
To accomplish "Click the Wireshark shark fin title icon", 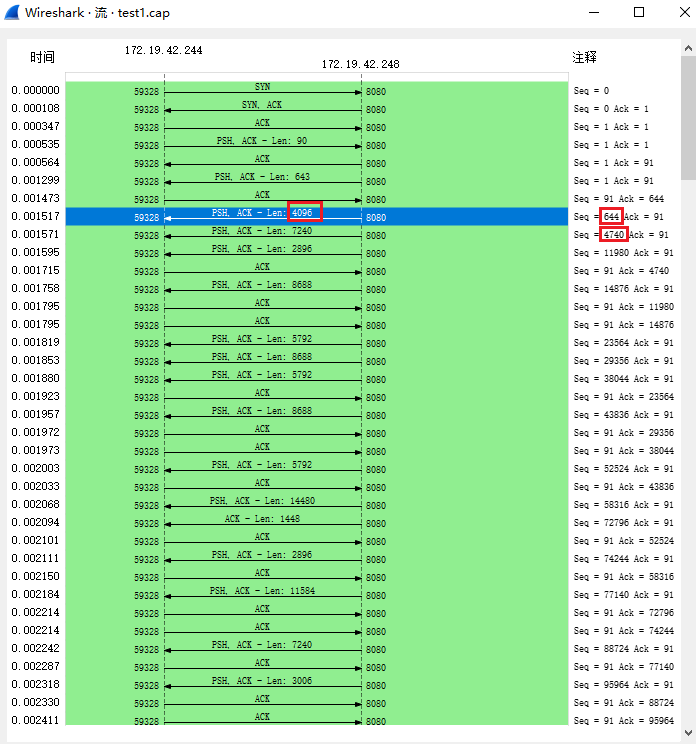I will pos(12,13).
